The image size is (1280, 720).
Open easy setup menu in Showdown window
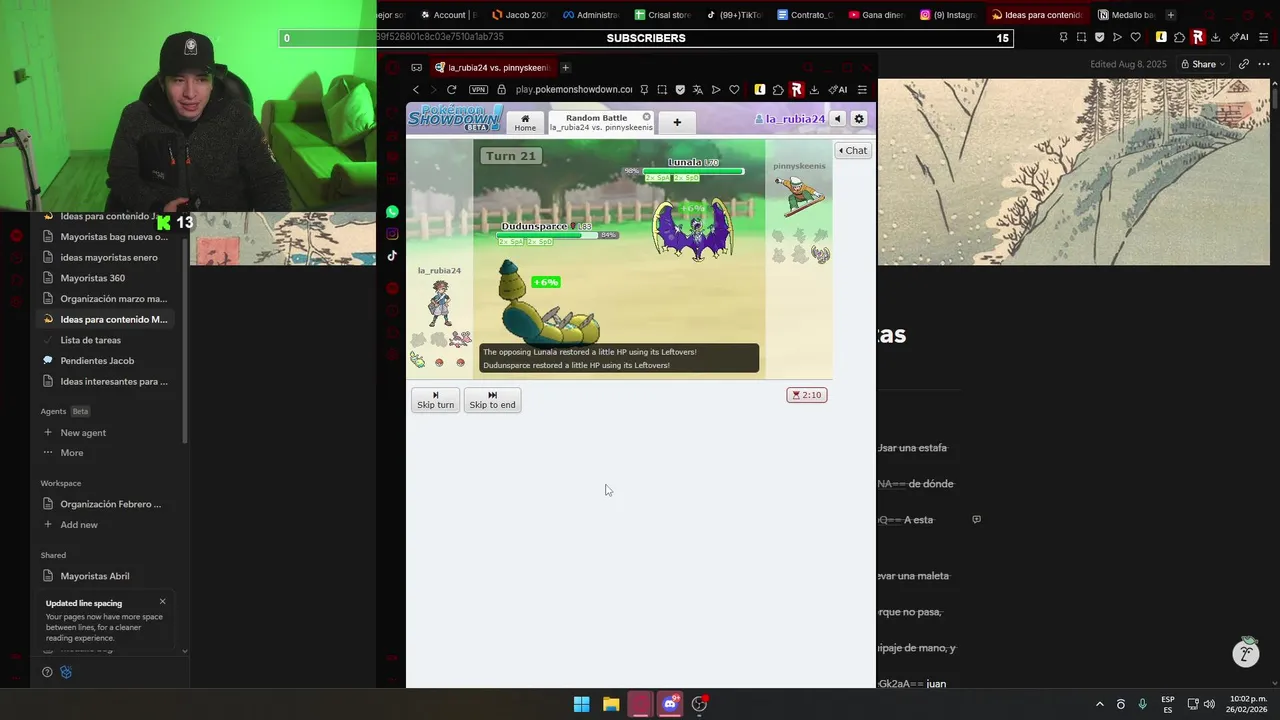[862, 90]
